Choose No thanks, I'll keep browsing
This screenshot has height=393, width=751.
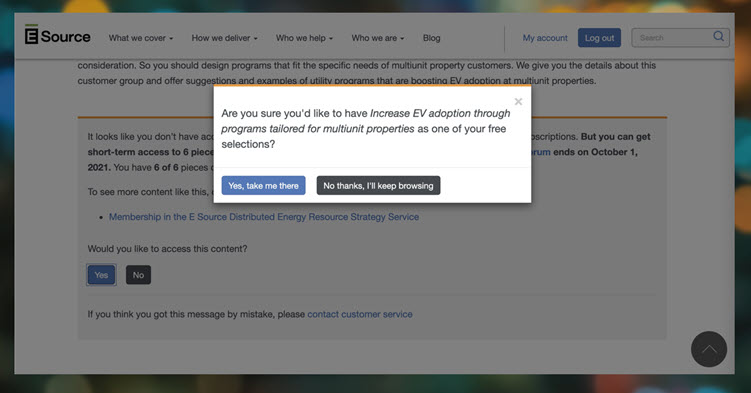[x=378, y=186]
